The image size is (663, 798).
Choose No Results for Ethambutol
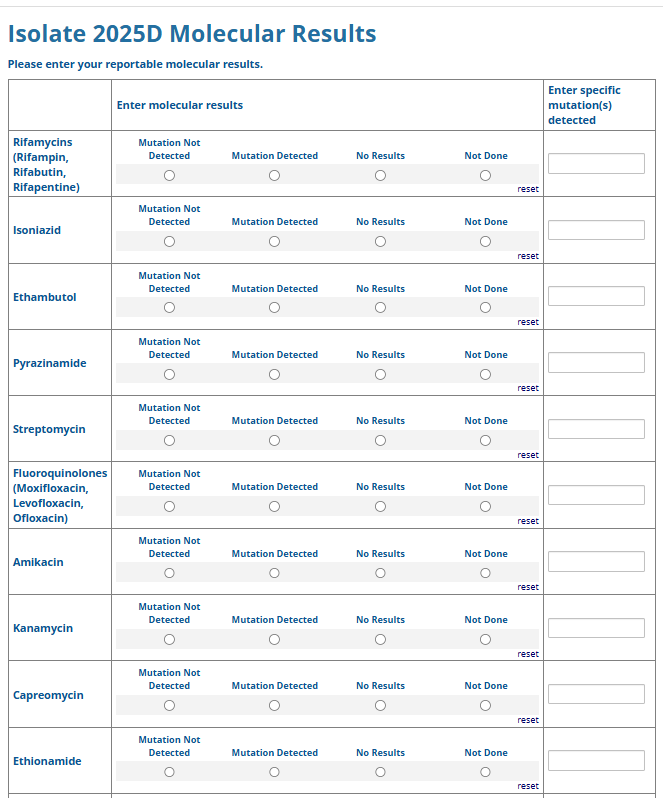(x=380, y=308)
